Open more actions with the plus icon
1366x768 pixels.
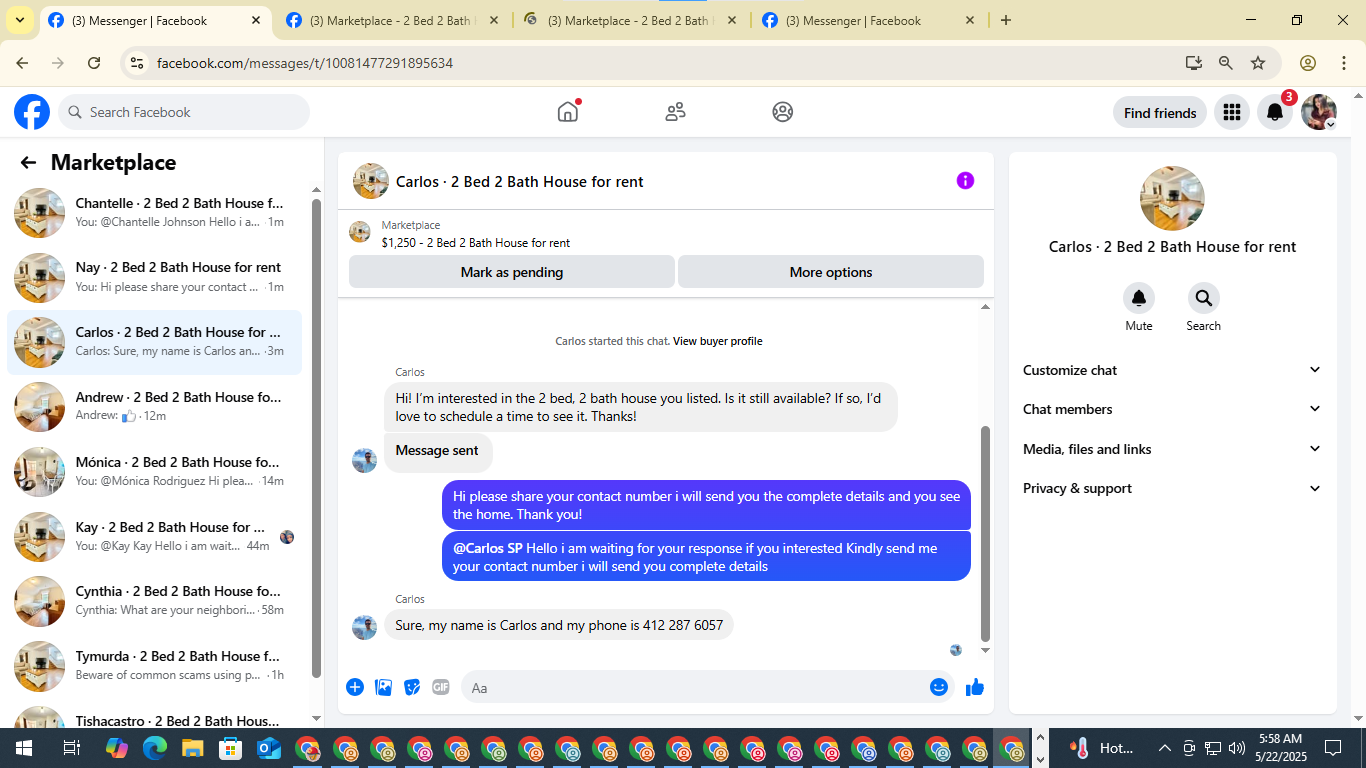(x=355, y=687)
